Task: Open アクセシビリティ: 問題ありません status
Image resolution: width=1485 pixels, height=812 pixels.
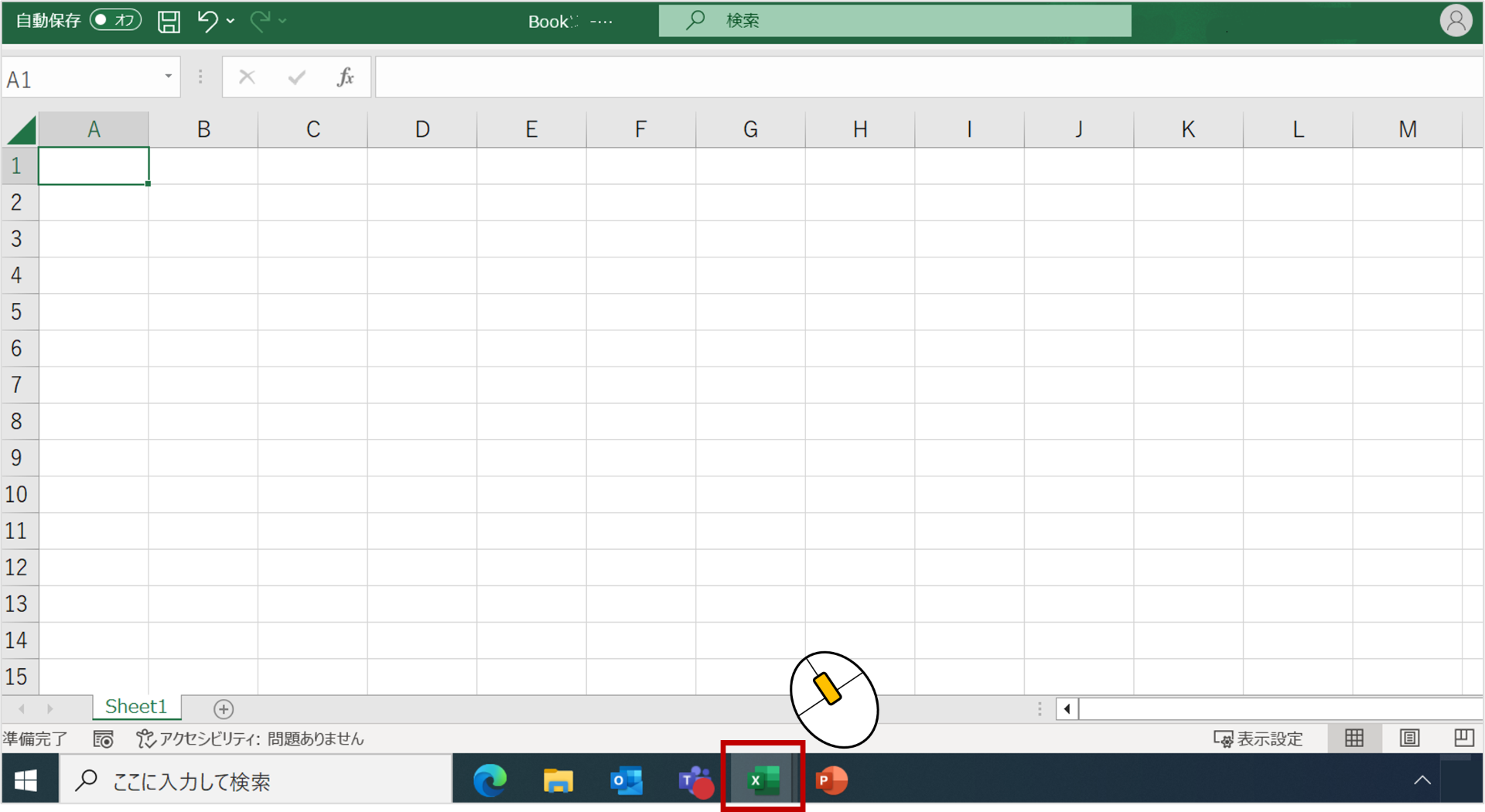Action: pyautogui.click(x=250, y=739)
